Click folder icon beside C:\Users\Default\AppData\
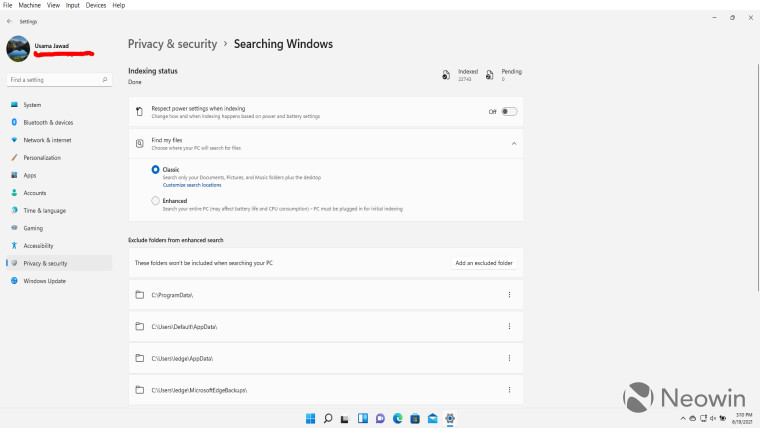Screen dimensions: 760x428 pyautogui.click(x=140, y=326)
